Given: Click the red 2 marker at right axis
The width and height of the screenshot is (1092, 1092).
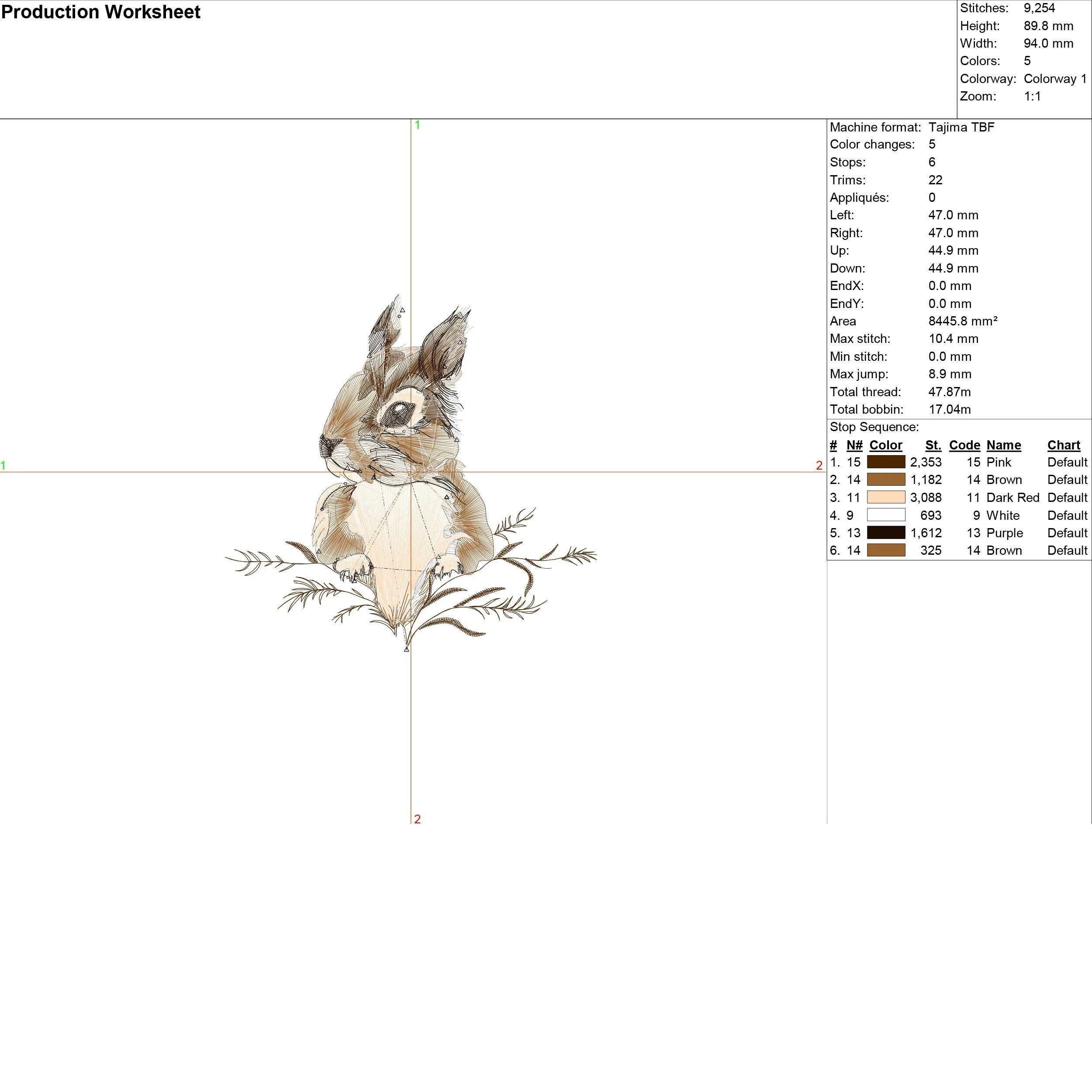Looking at the screenshot, I should [x=819, y=466].
